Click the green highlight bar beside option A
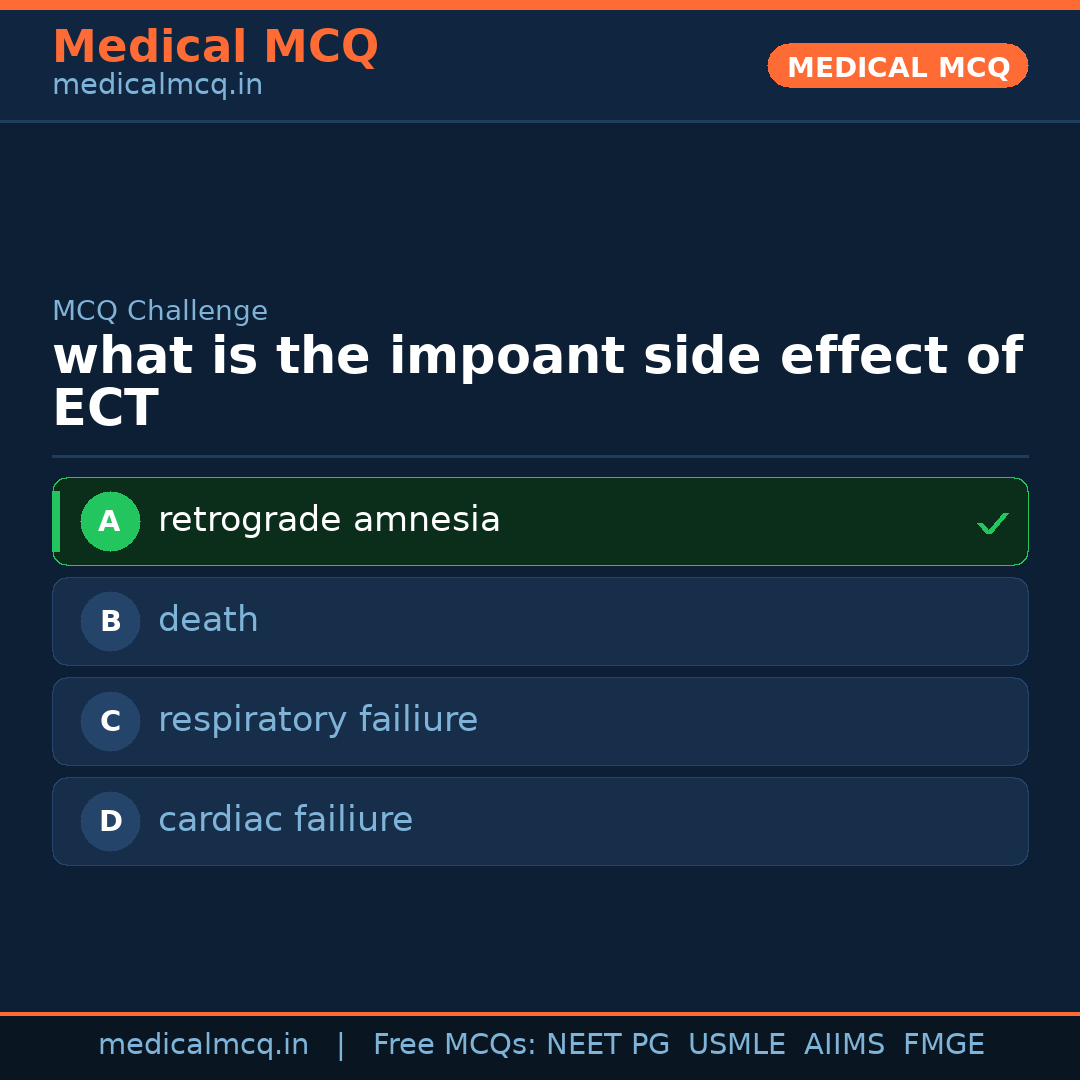 (x=56, y=521)
